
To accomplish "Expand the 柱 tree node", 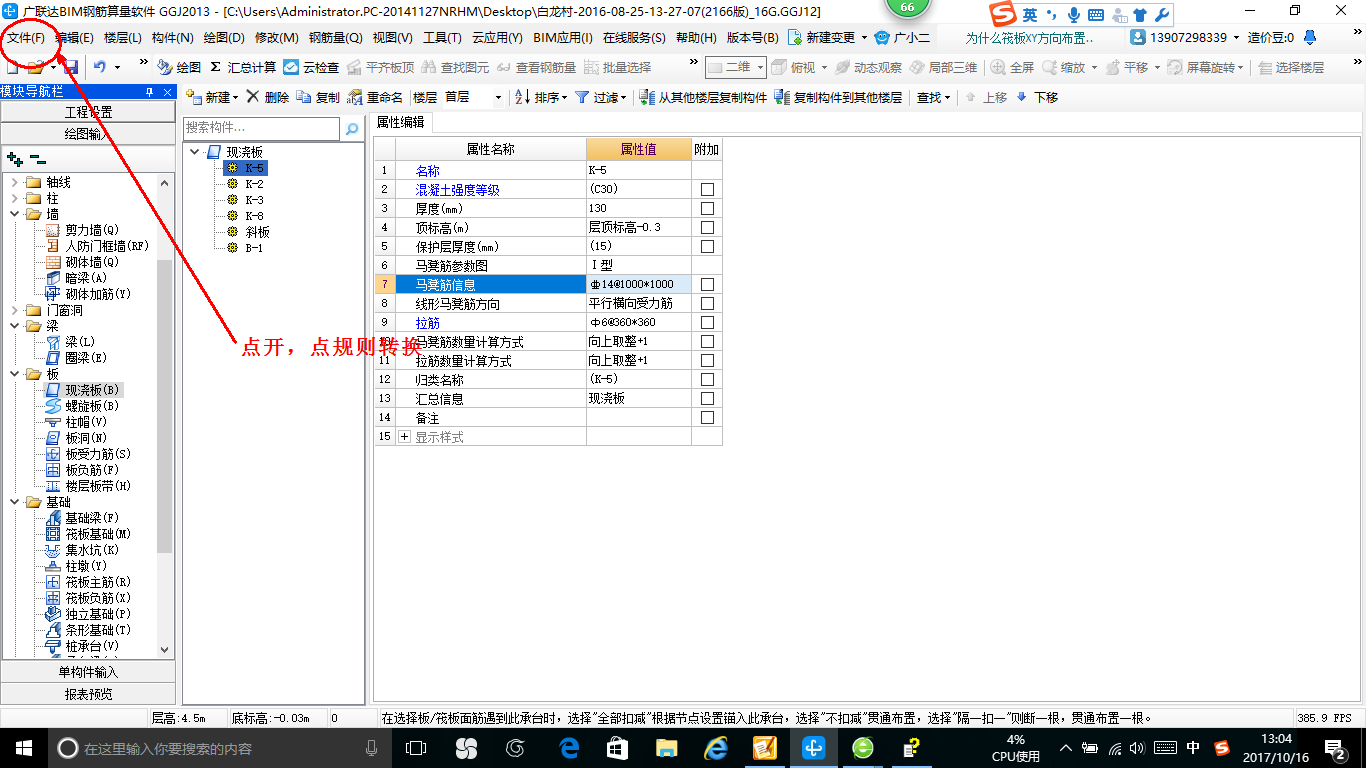I will click(x=15, y=198).
